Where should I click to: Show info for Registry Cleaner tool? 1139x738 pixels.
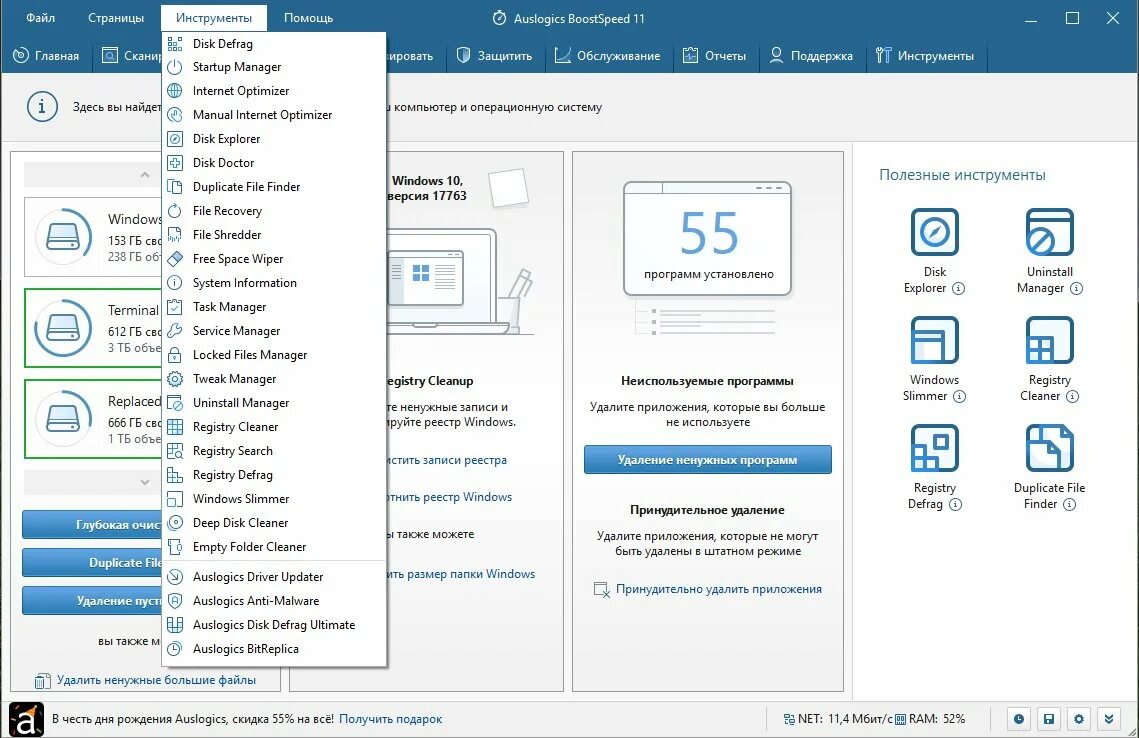pyautogui.click(x=1072, y=397)
